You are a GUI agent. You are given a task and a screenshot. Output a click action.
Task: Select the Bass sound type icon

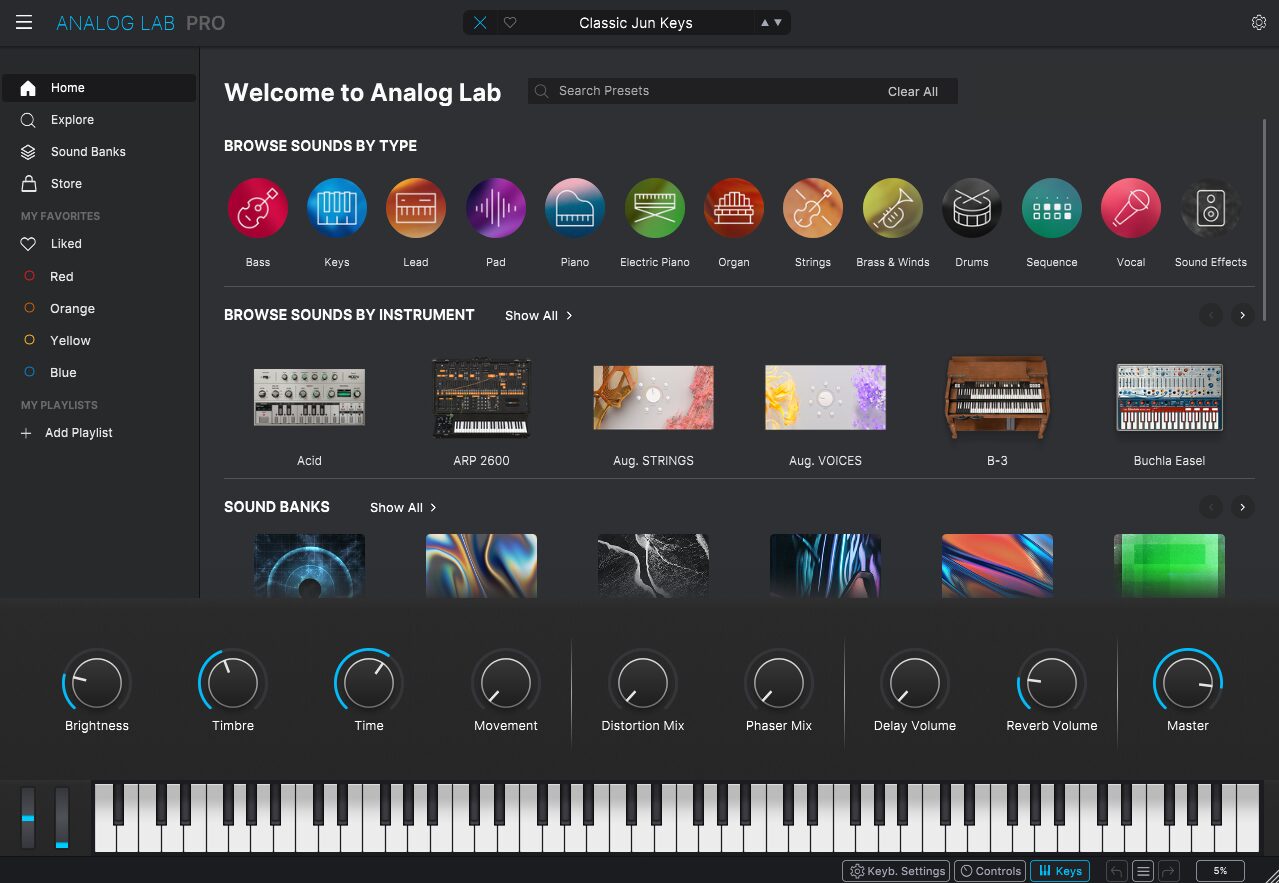(258, 208)
